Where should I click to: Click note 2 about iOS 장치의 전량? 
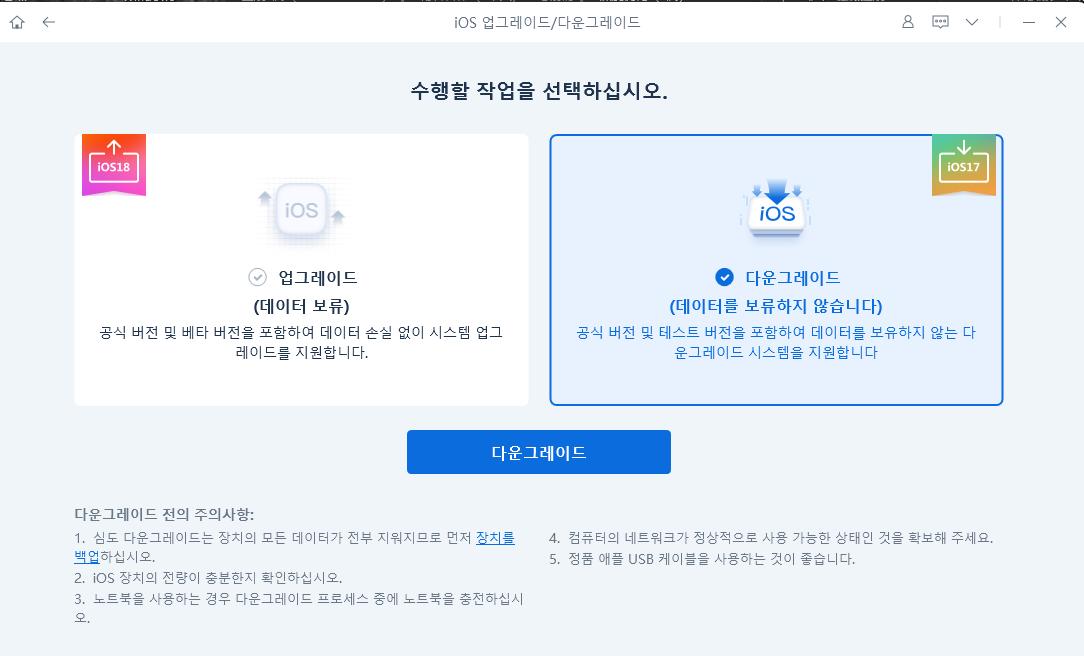pos(208,577)
